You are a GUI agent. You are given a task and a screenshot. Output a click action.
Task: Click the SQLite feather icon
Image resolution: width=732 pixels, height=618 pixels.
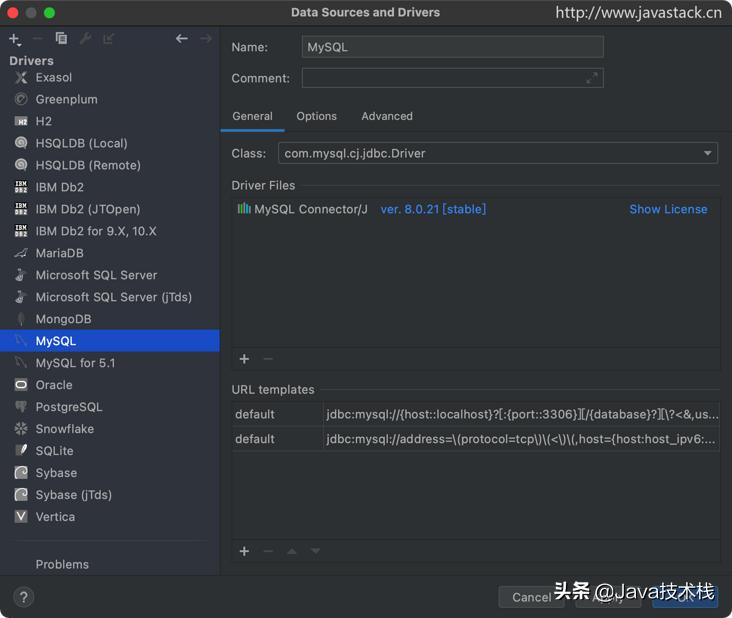21,450
